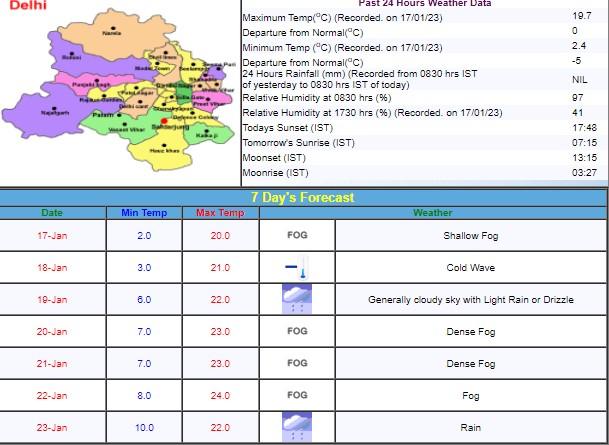Select the FOG icon for 22-Jan
The height and width of the screenshot is (445, 609).
[x=297, y=395]
